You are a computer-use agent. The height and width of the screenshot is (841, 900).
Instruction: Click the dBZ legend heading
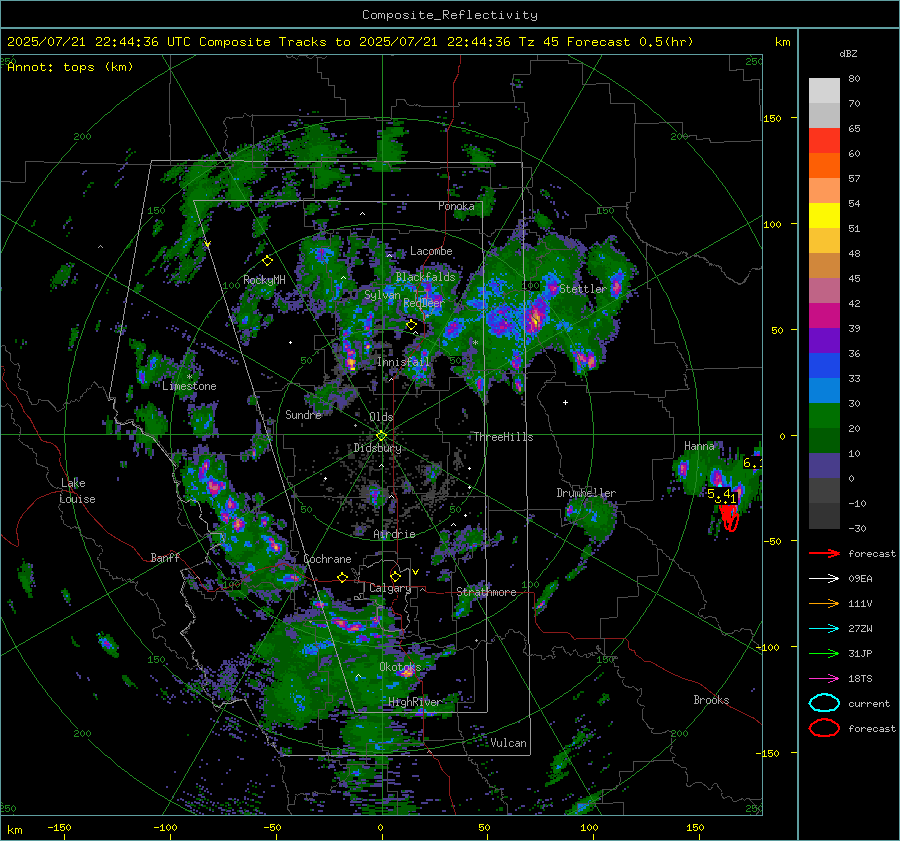pos(848,53)
